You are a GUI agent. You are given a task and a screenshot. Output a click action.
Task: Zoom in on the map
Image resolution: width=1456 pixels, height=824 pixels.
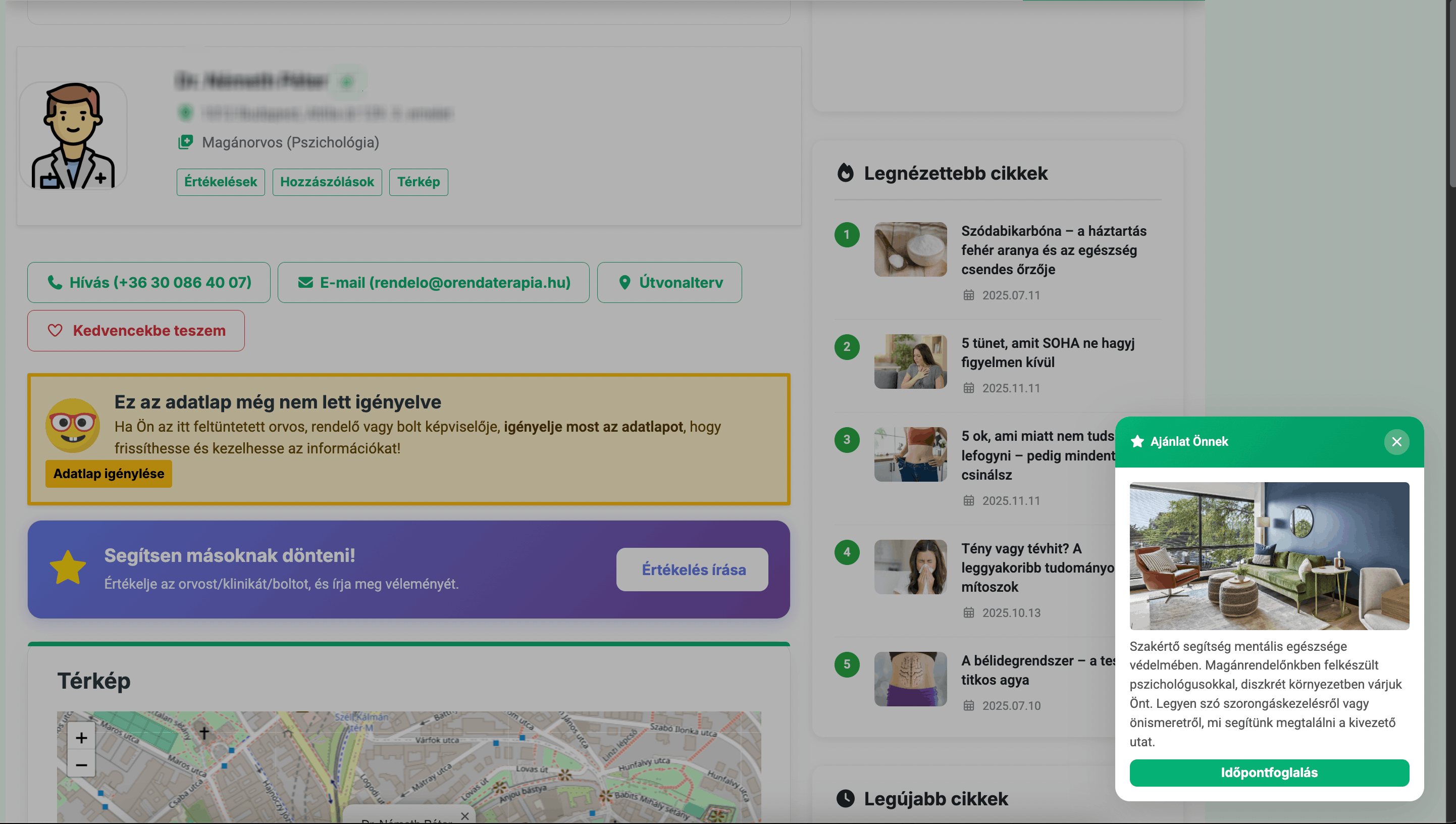(x=81, y=738)
